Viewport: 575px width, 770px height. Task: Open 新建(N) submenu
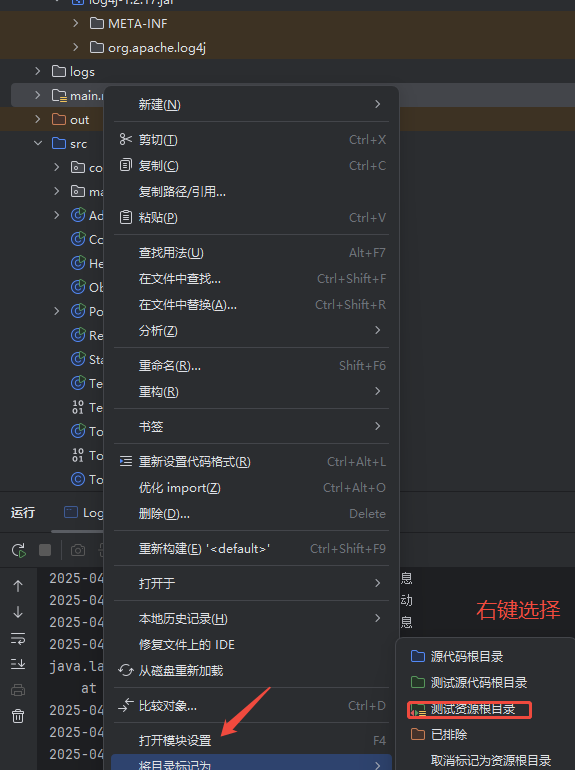251,104
